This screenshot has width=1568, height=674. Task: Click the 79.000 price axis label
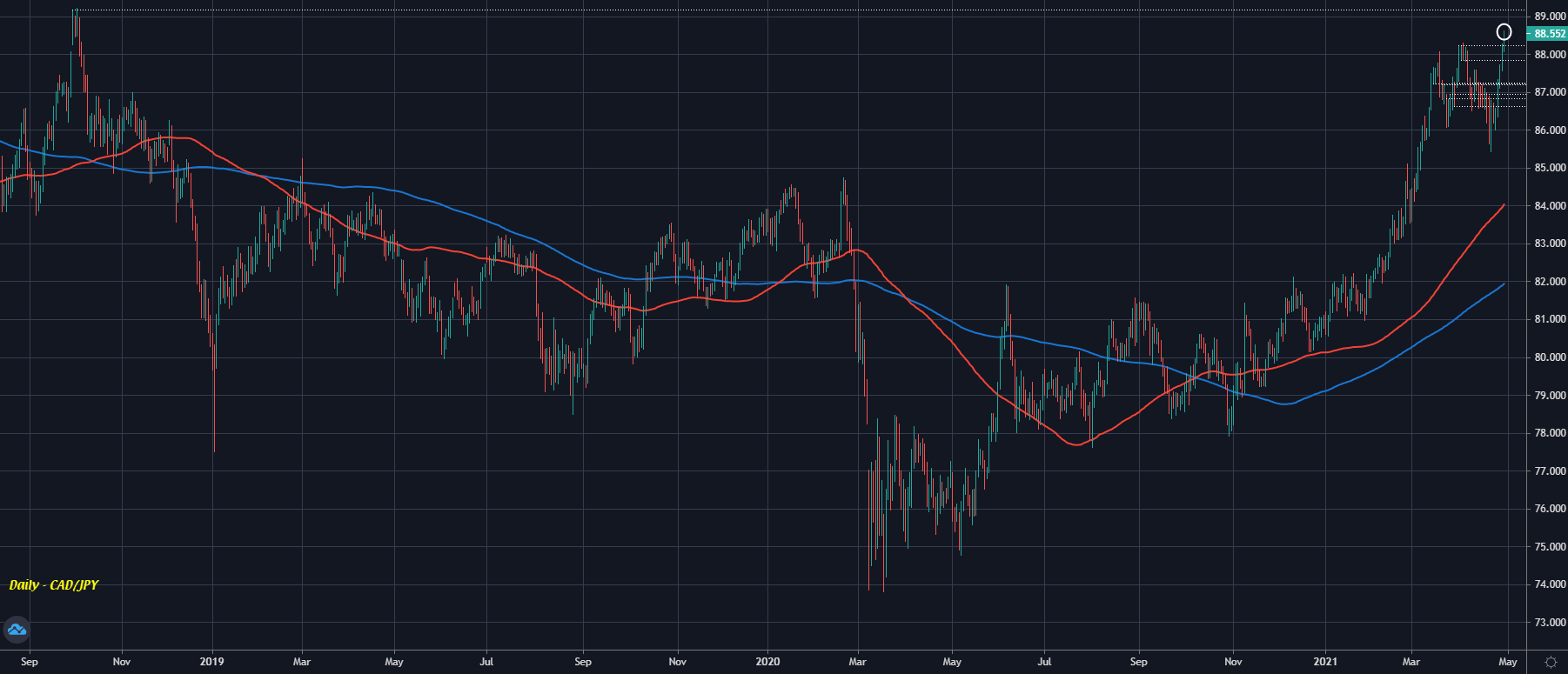click(x=1550, y=396)
